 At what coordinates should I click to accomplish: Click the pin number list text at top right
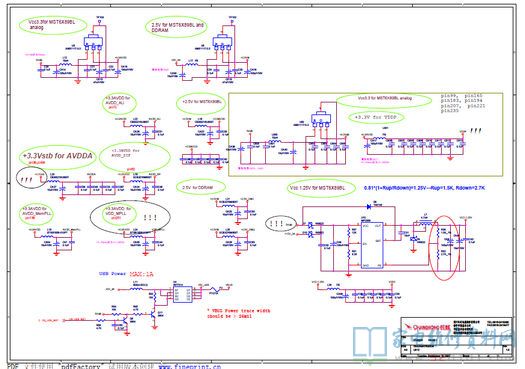463,103
